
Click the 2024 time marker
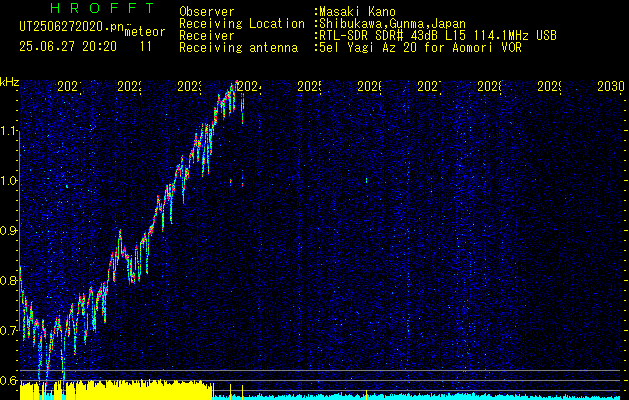coord(250,86)
